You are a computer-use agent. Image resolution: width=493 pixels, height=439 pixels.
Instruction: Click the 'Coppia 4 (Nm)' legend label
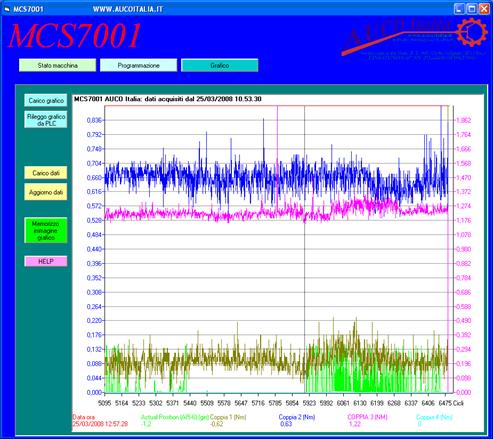pyautogui.click(x=434, y=417)
